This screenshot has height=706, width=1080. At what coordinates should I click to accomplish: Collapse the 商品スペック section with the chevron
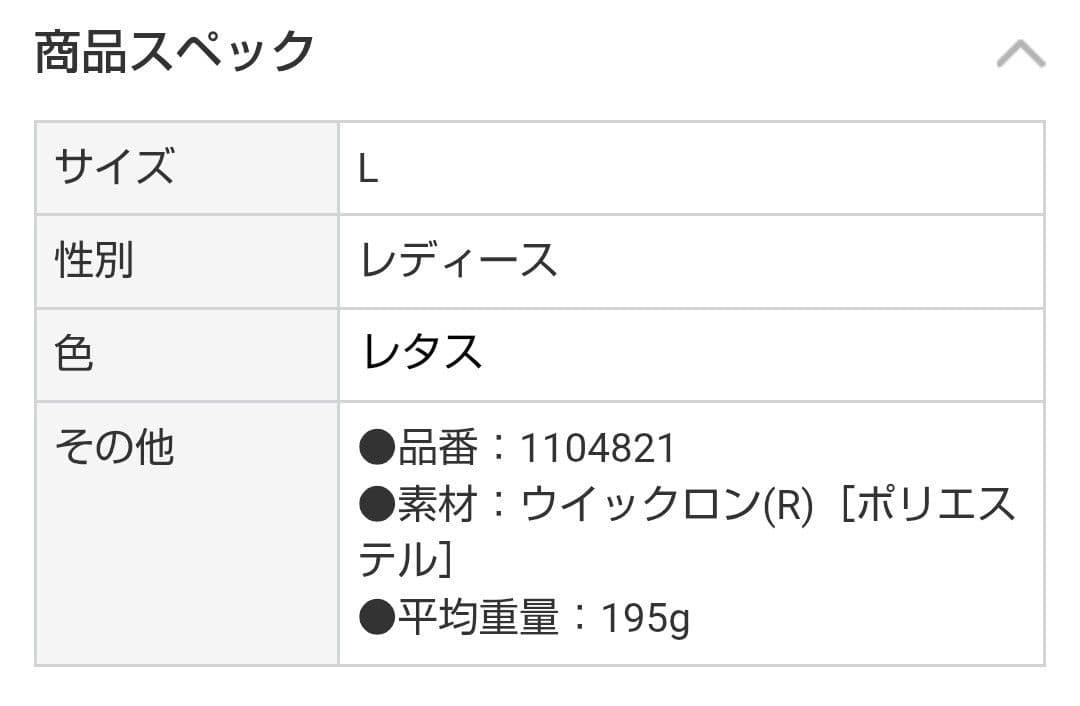pos(1021,54)
